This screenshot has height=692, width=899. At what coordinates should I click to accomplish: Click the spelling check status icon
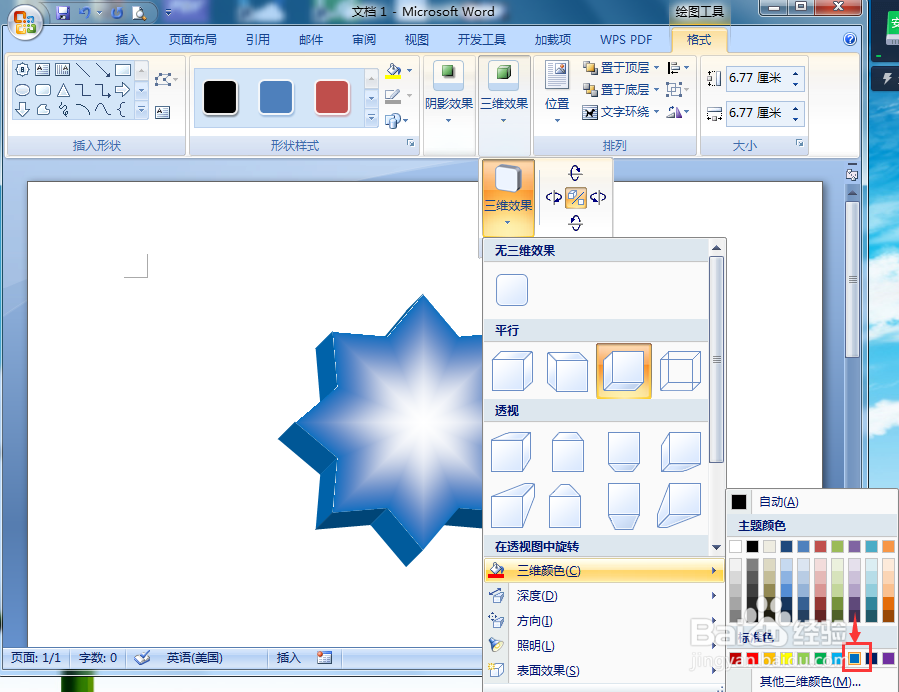(x=142, y=658)
